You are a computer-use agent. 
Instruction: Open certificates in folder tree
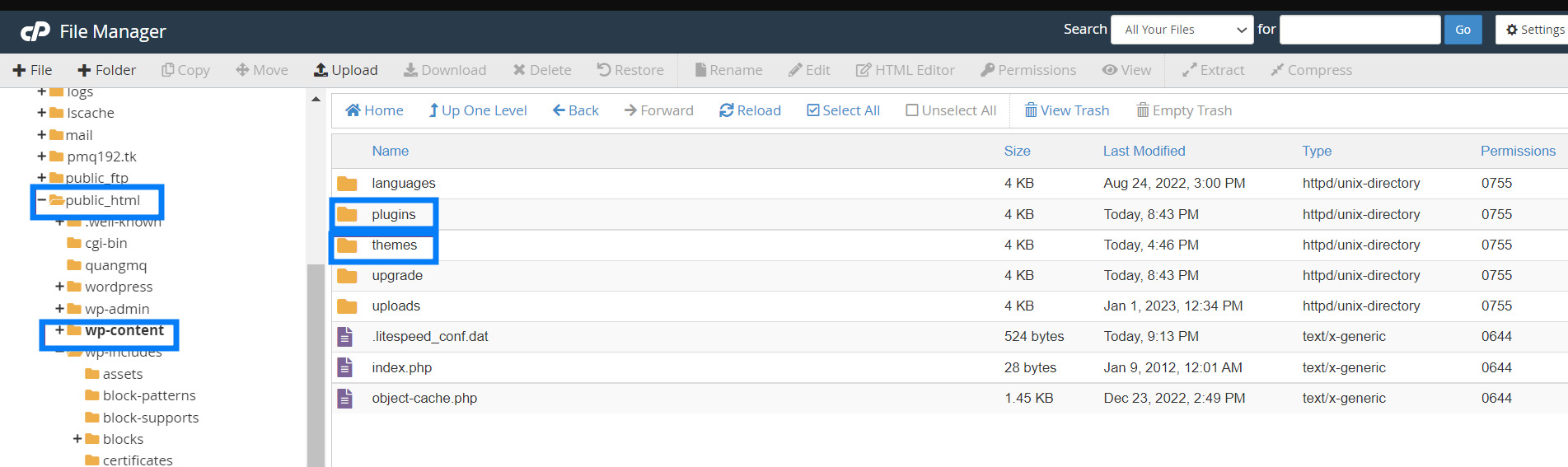point(138,460)
